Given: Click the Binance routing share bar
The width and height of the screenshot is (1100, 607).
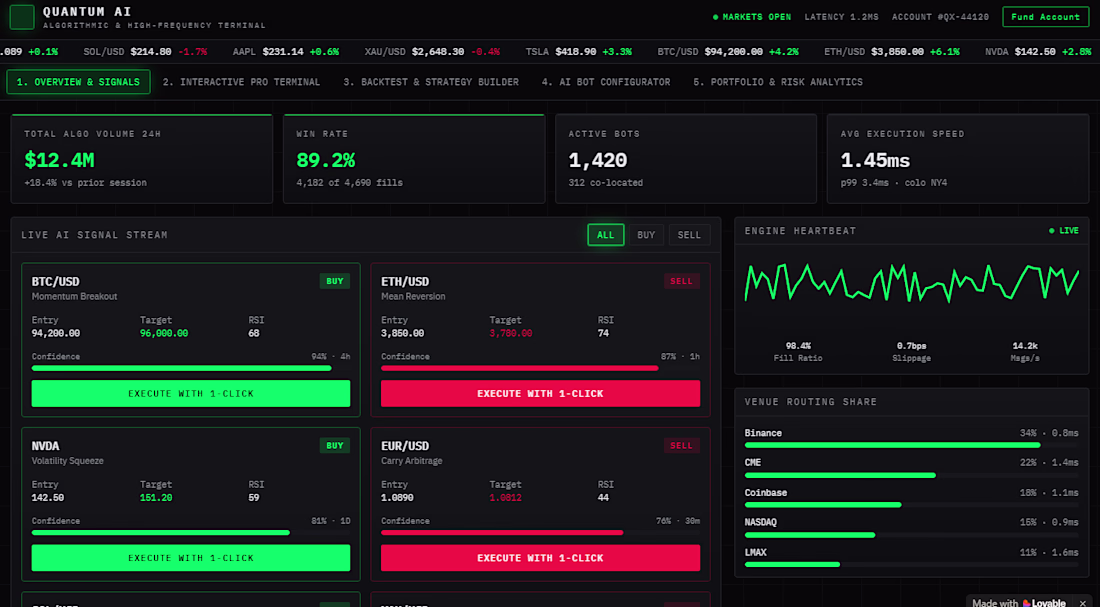Looking at the screenshot, I should [x=911, y=445].
